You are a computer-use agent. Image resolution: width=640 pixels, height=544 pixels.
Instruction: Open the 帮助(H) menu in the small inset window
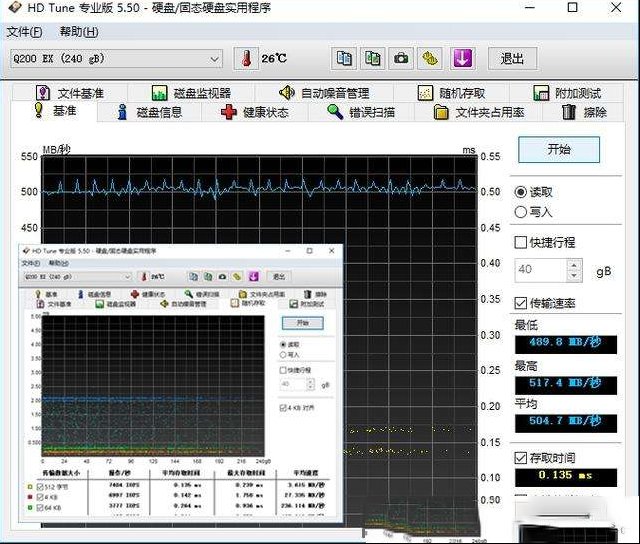click(x=58, y=263)
